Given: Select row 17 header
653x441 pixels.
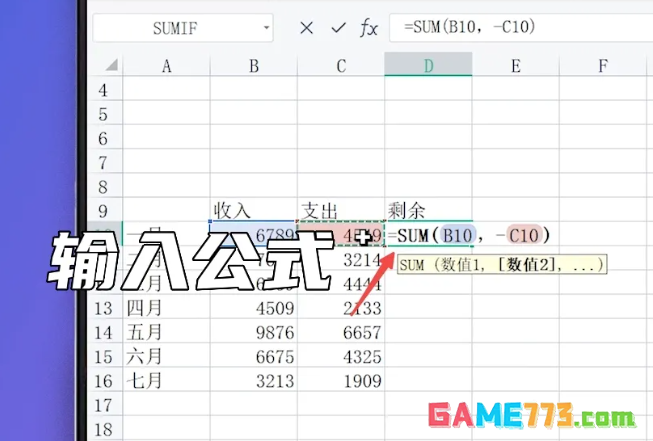Looking at the screenshot, I should point(103,406).
